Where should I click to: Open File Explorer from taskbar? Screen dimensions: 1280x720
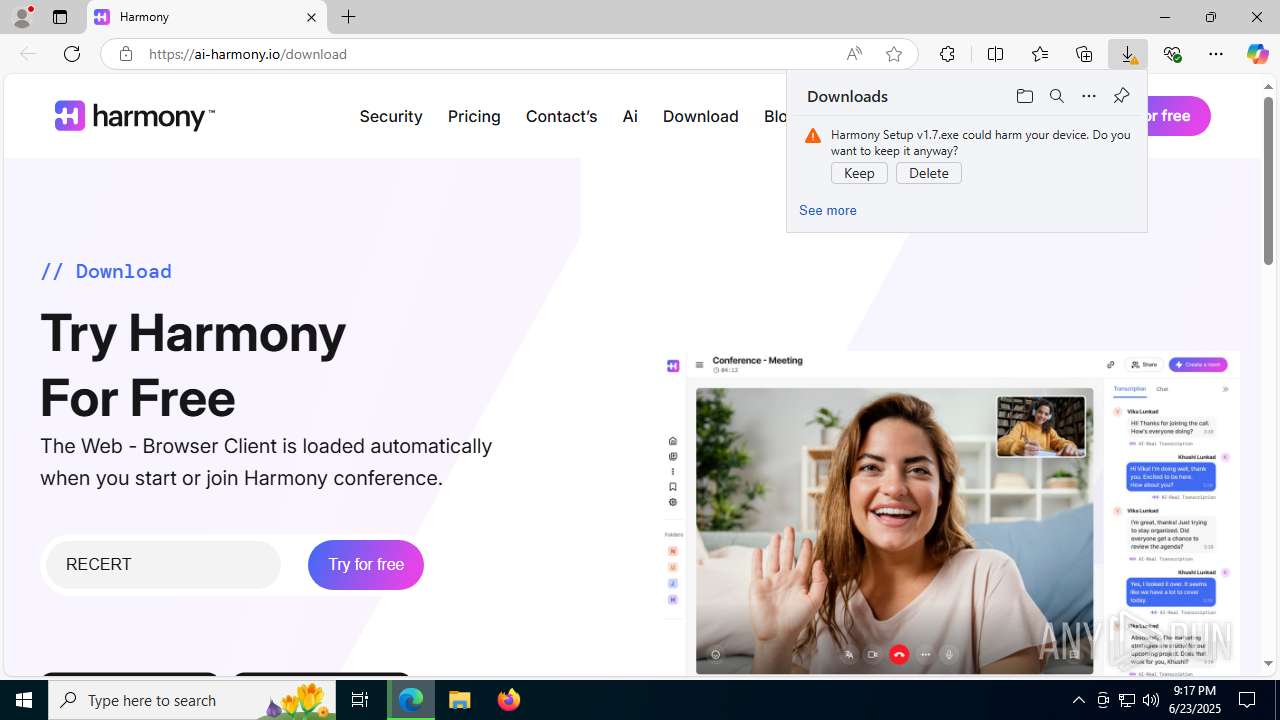(460, 700)
